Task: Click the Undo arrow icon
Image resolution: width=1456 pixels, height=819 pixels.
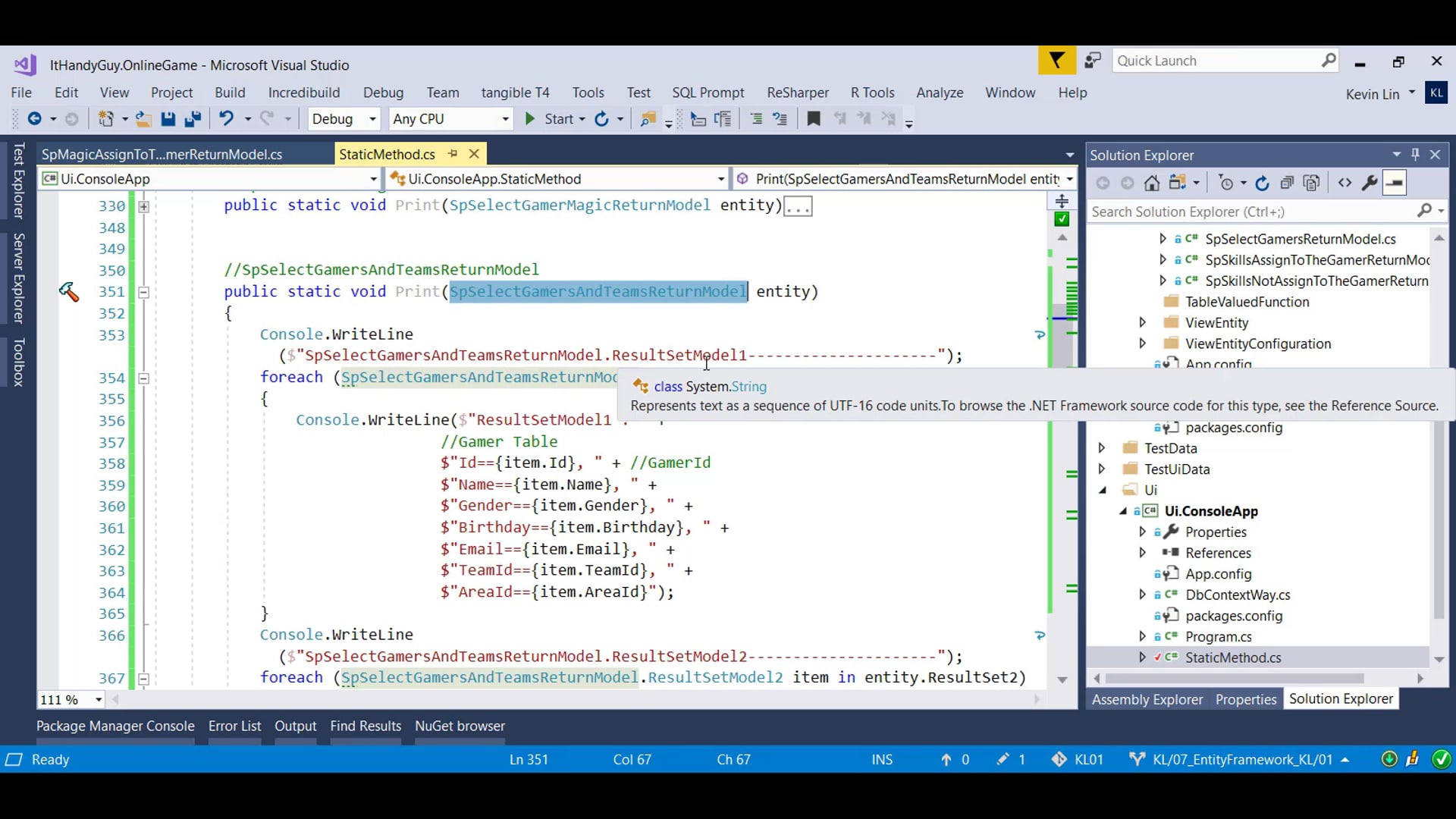Action: [226, 119]
